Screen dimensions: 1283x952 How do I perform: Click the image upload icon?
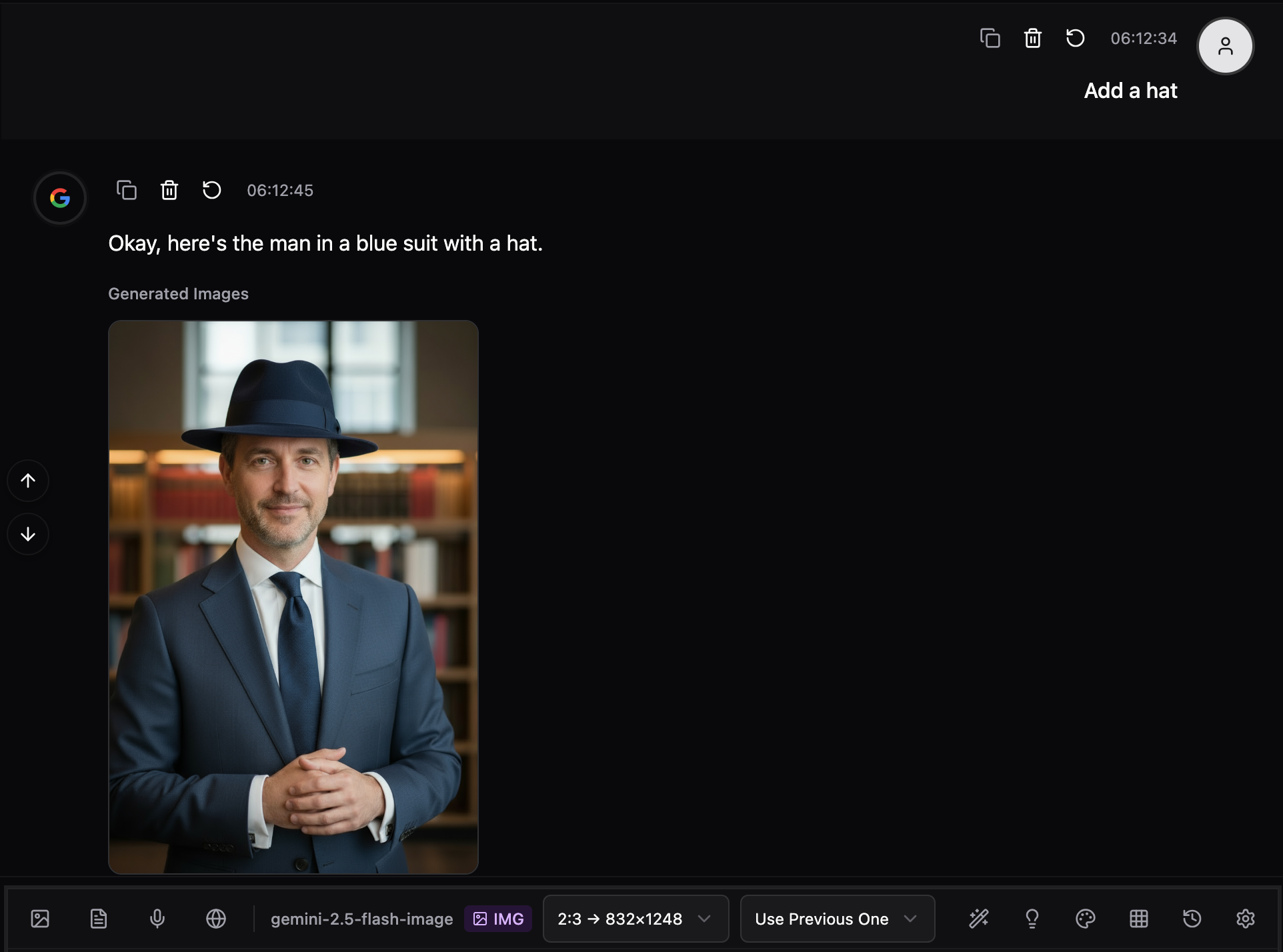click(40, 919)
